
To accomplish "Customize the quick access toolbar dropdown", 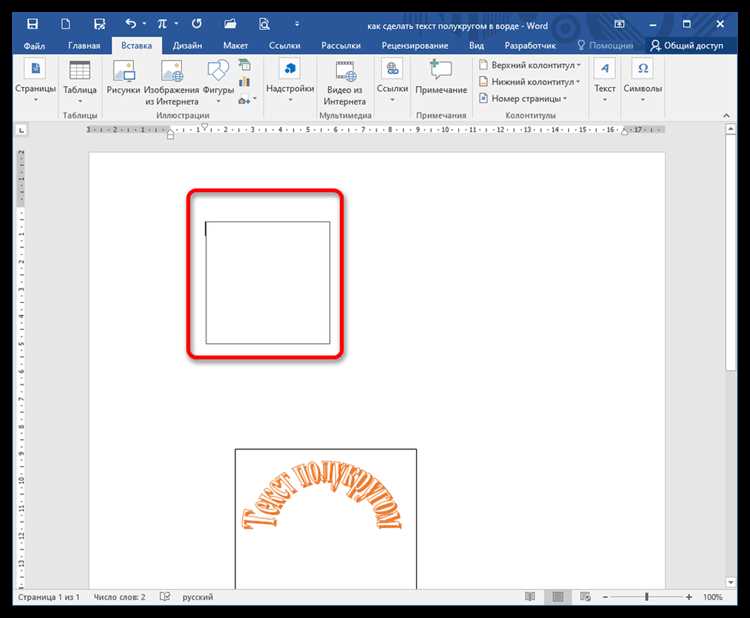I will coord(297,23).
